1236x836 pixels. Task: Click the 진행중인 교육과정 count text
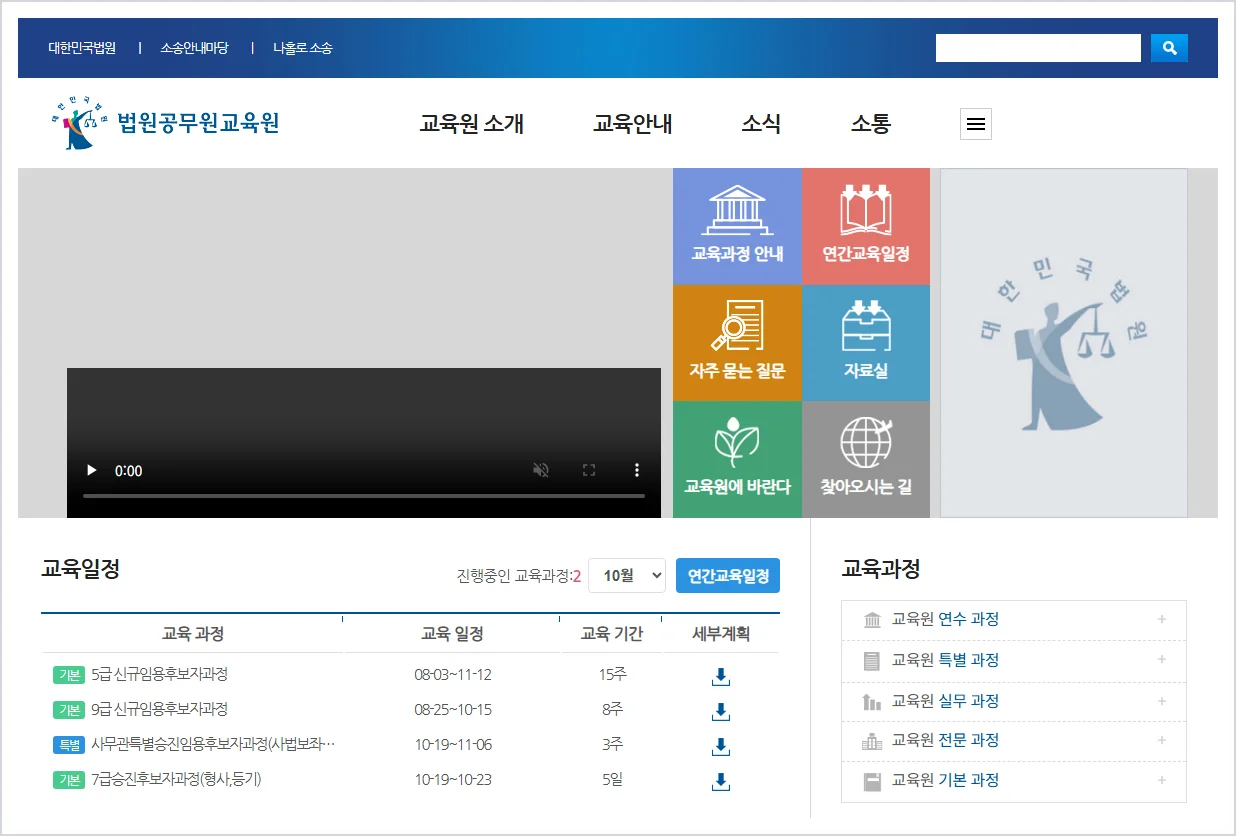pyautogui.click(x=519, y=576)
